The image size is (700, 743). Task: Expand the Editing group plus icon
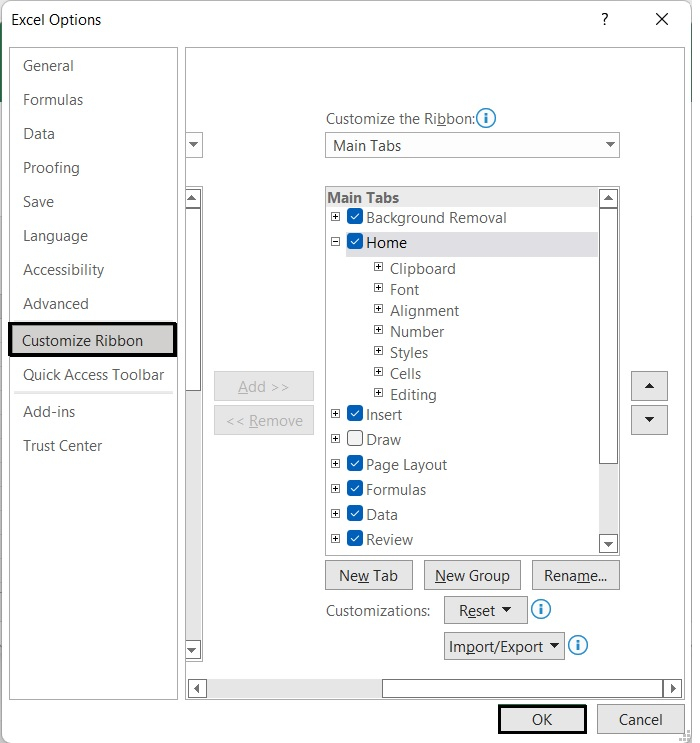[379, 393]
